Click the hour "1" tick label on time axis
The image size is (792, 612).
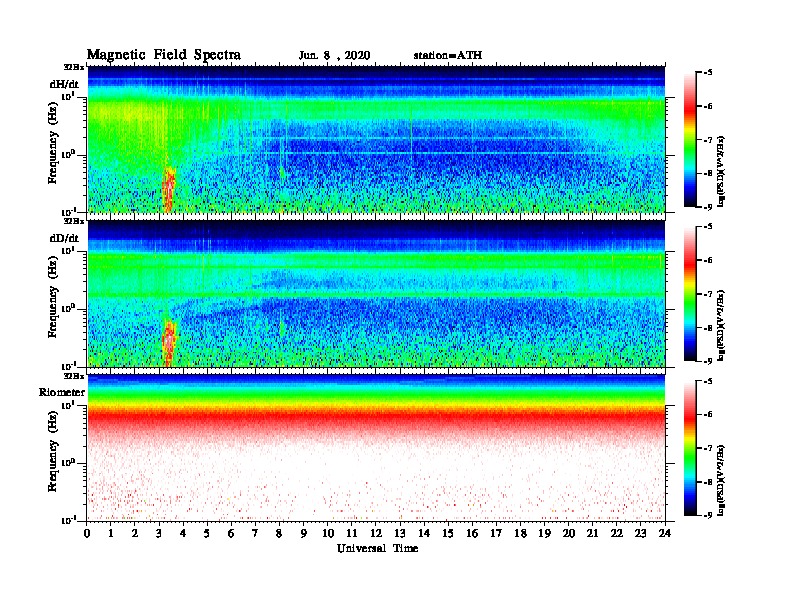(111, 533)
